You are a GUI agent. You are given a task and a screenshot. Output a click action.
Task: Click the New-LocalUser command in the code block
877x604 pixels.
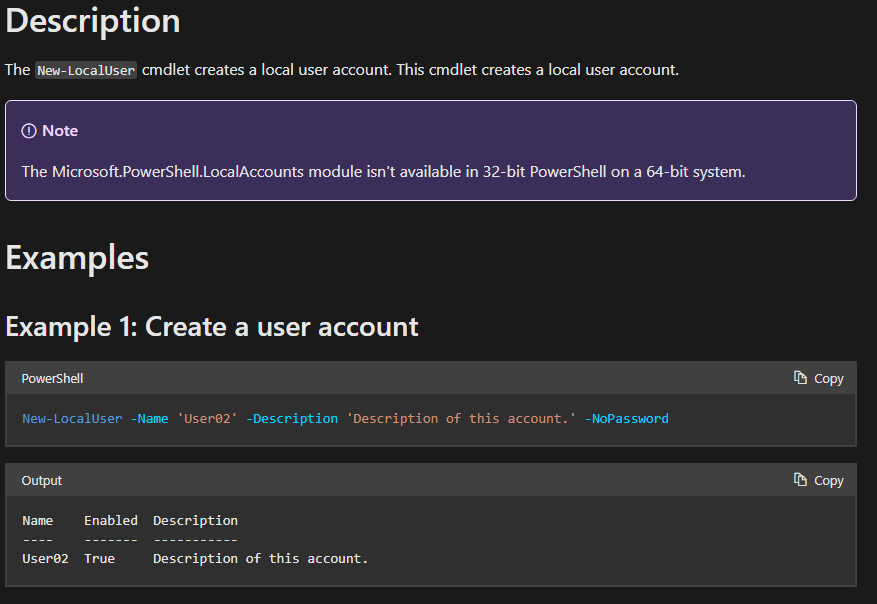72,418
